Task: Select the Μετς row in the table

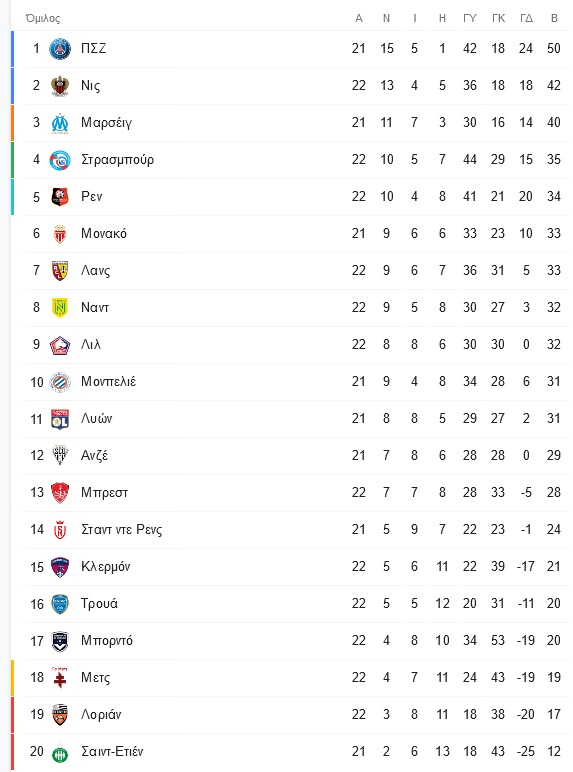Action: click(289, 678)
